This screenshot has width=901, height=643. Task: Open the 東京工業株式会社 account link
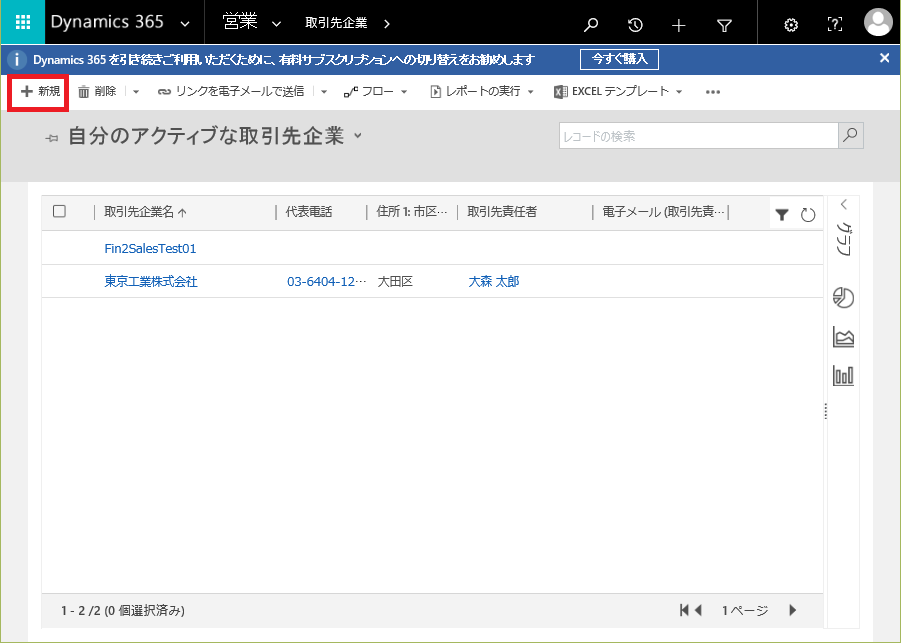[151, 282]
